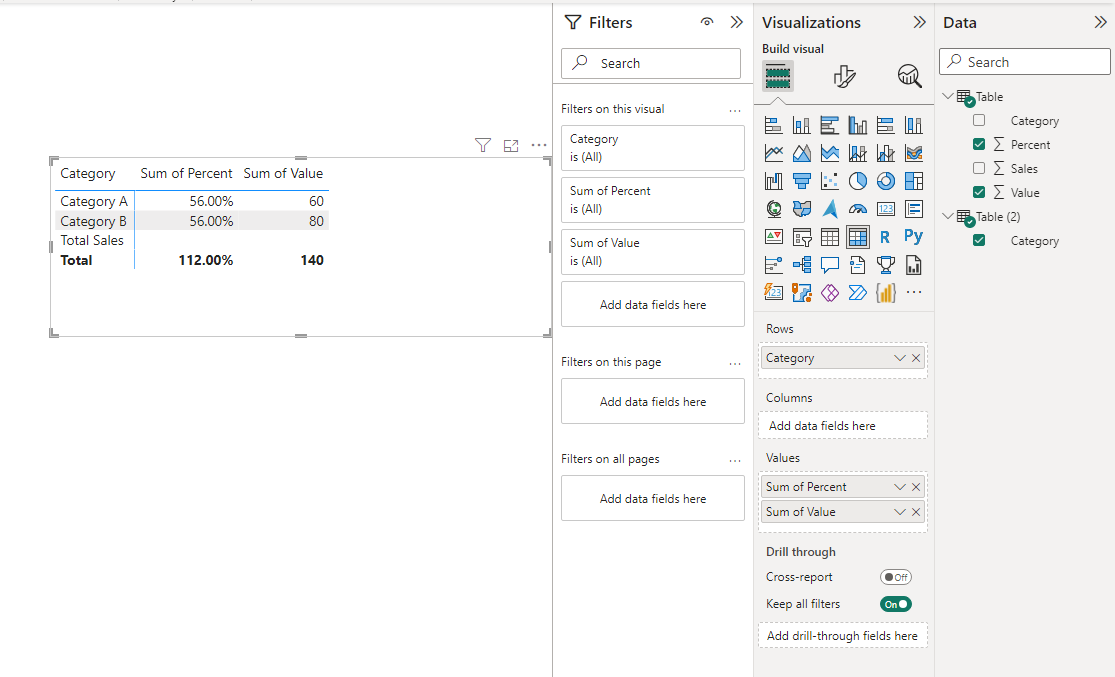Choose the card visual
1115x677 pixels.
tap(885, 208)
